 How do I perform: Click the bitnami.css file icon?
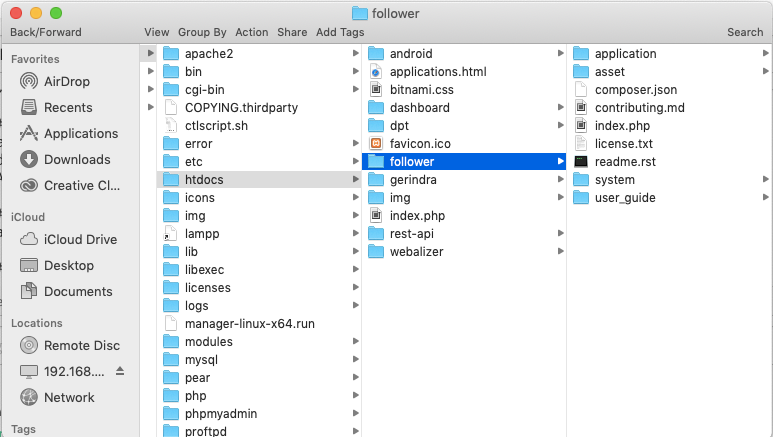[376, 89]
